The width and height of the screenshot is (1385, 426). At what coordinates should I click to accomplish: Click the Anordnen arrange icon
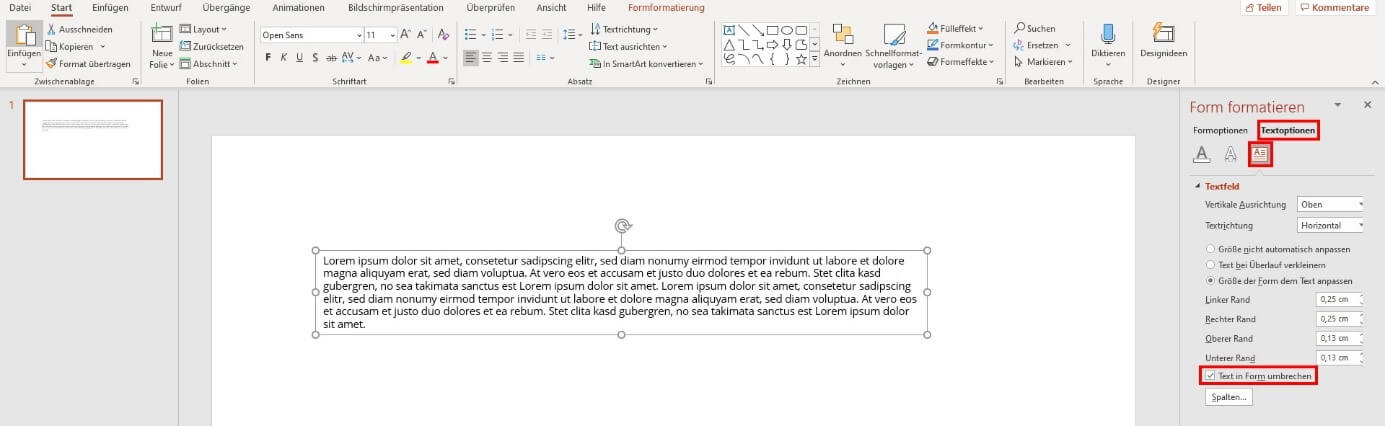point(842,38)
